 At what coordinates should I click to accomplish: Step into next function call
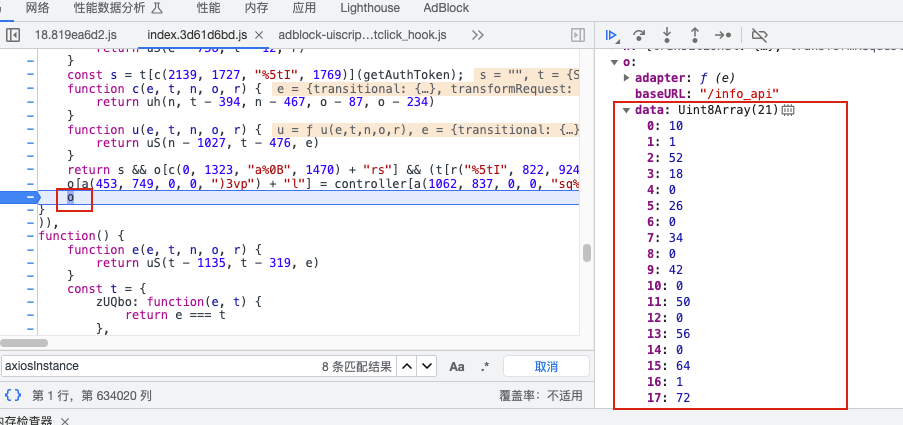(x=667, y=35)
